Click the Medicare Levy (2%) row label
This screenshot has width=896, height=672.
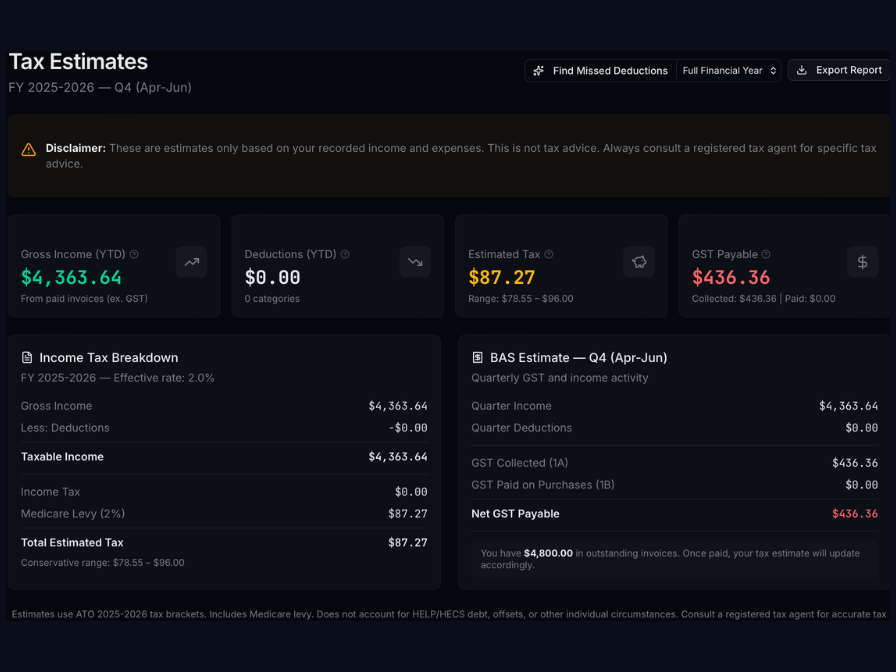pos(73,514)
